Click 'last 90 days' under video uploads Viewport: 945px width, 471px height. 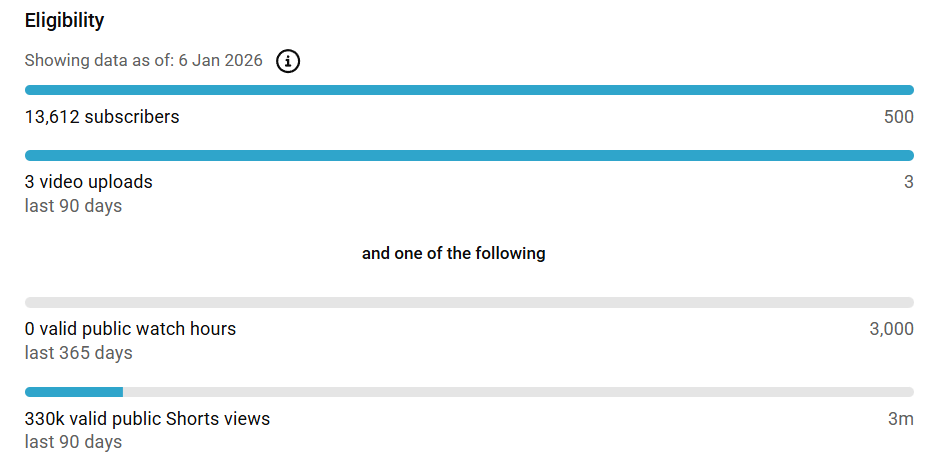pos(73,206)
